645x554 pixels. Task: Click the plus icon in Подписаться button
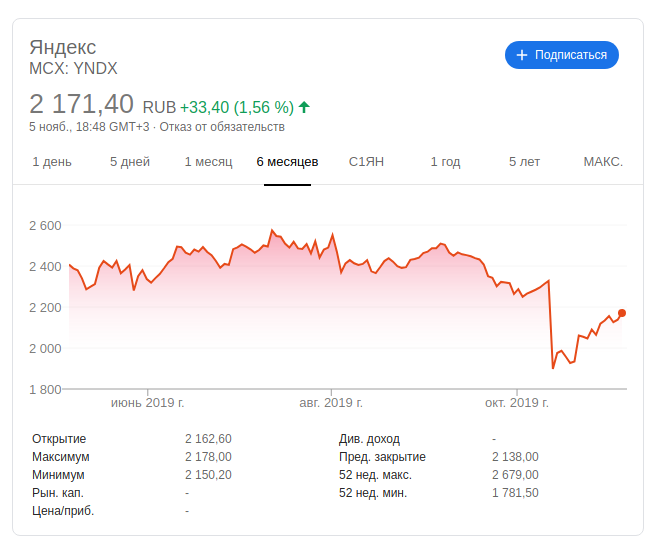click(x=522, y=55)
